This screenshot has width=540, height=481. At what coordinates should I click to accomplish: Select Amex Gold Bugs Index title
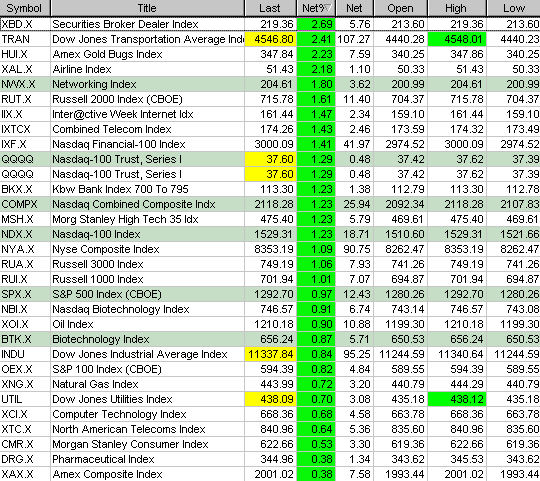point(107,54)
